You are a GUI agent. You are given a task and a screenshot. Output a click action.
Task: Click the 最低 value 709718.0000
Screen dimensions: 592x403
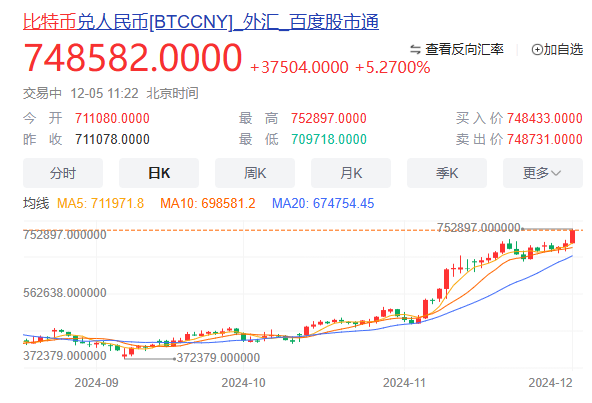(328, 139)
